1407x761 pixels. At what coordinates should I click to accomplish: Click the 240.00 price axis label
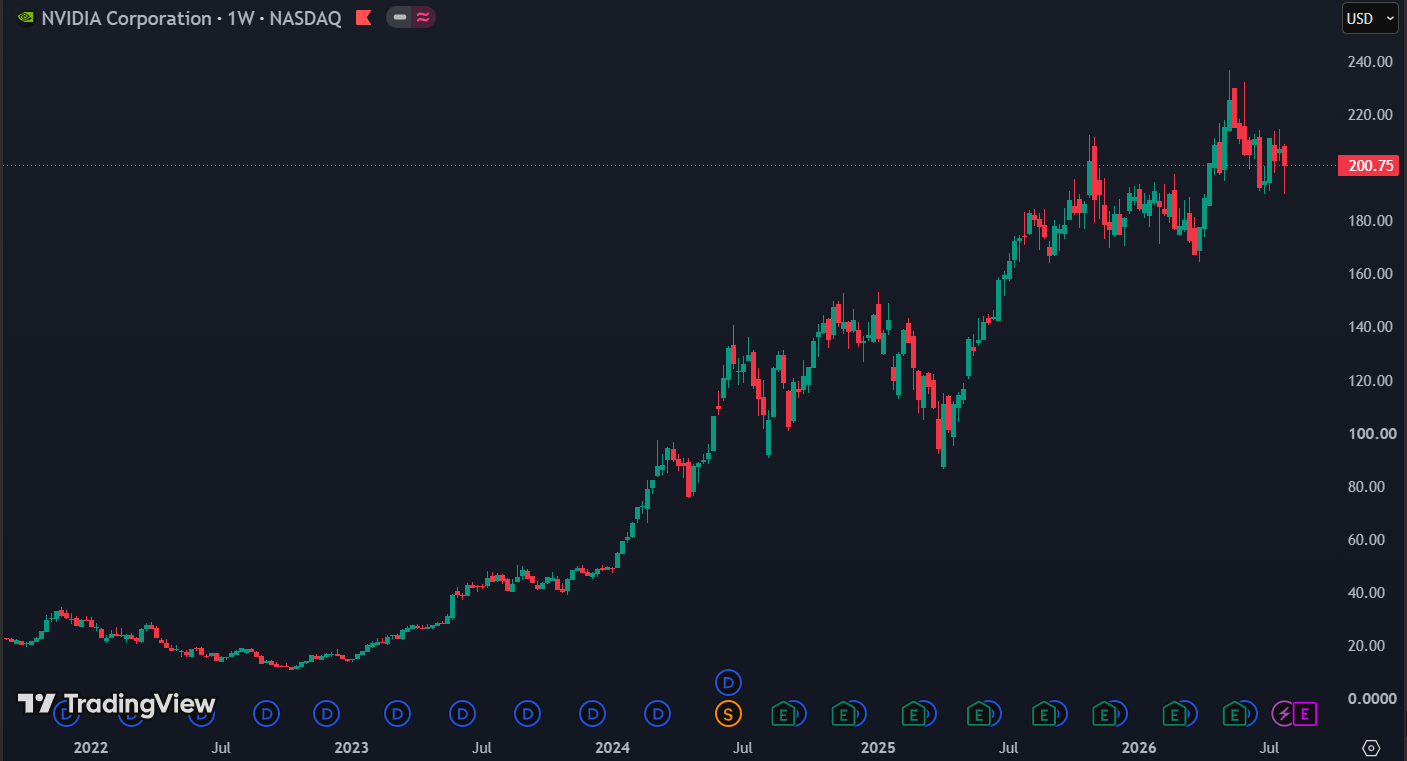[1370, 62]
